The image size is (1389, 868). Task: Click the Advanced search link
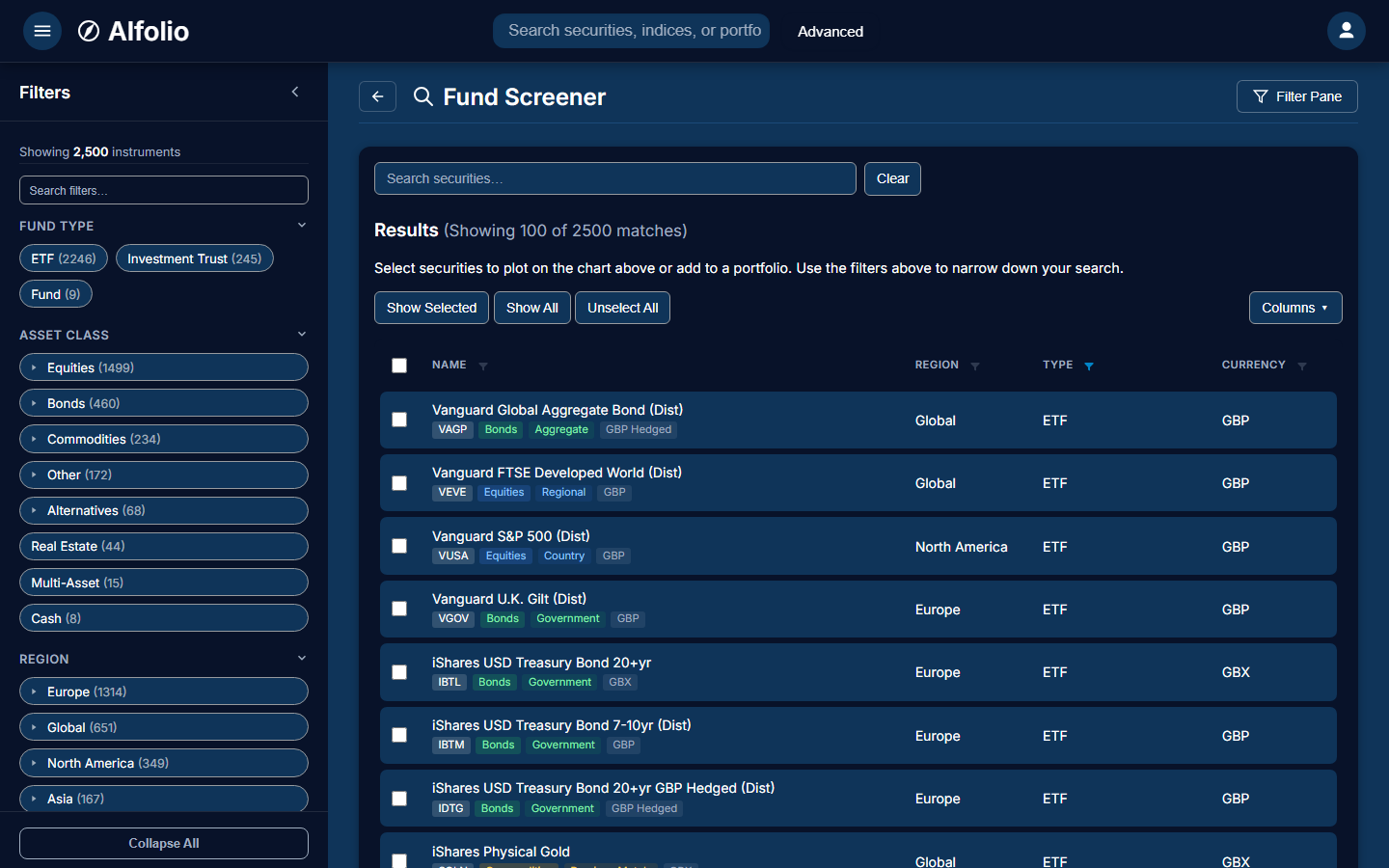[x=831, y=31]
